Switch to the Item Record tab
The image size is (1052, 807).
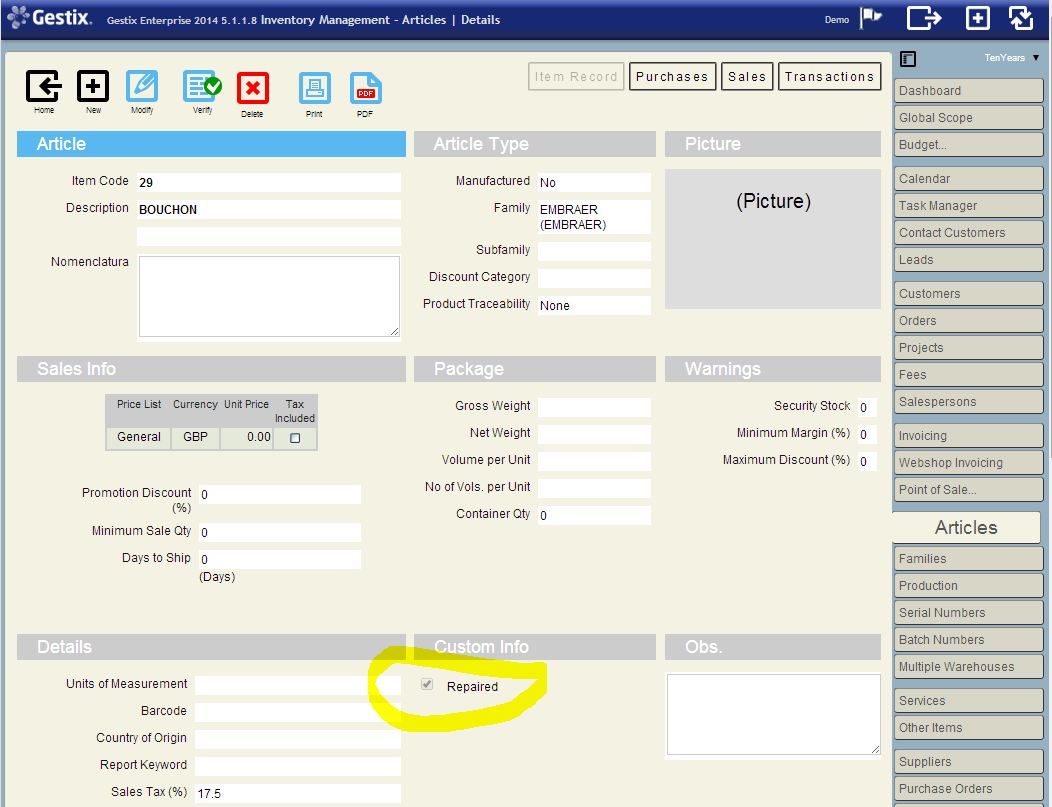tap(576, 76)
